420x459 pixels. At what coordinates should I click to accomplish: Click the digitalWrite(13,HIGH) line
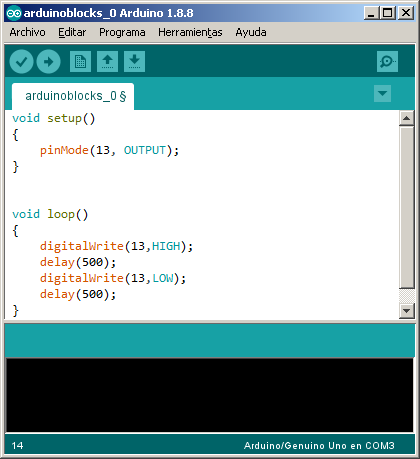click(116, 246)
